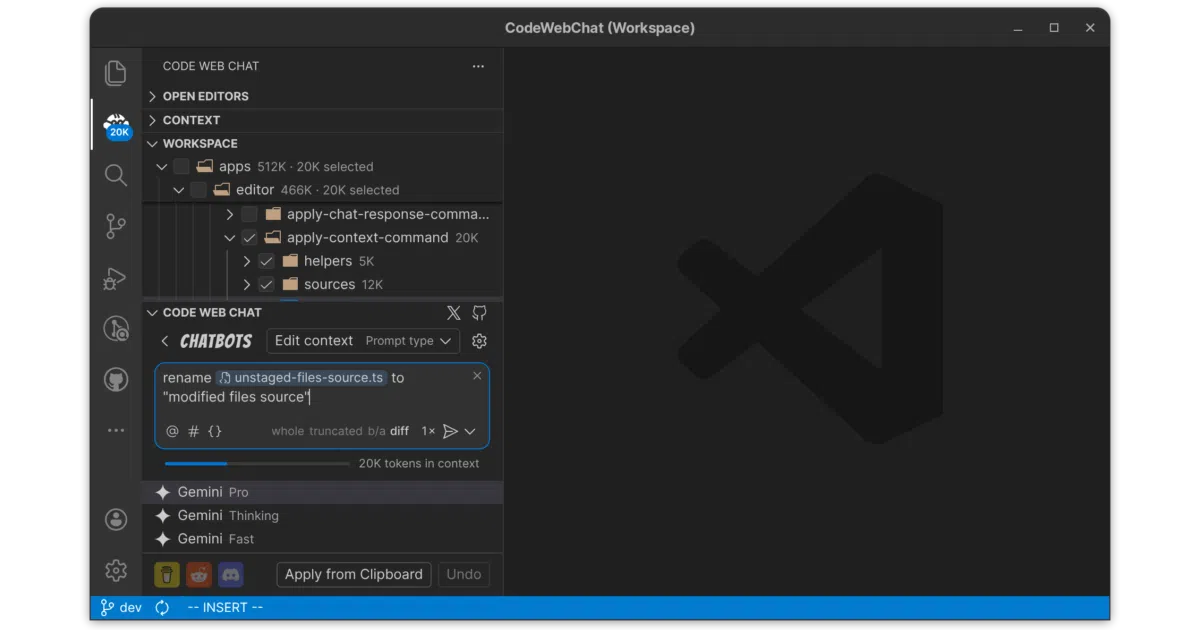This screenshot has height=630, width=1200.
Task: Insert curly braces variable in prompt
Action: coord(215,431)
